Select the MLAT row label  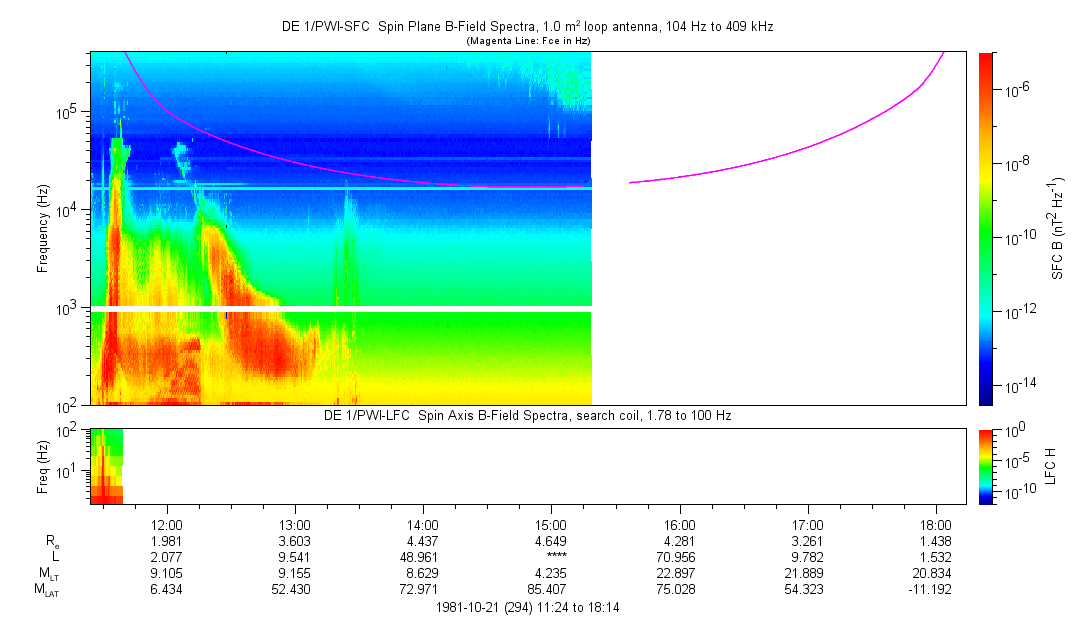46,590
